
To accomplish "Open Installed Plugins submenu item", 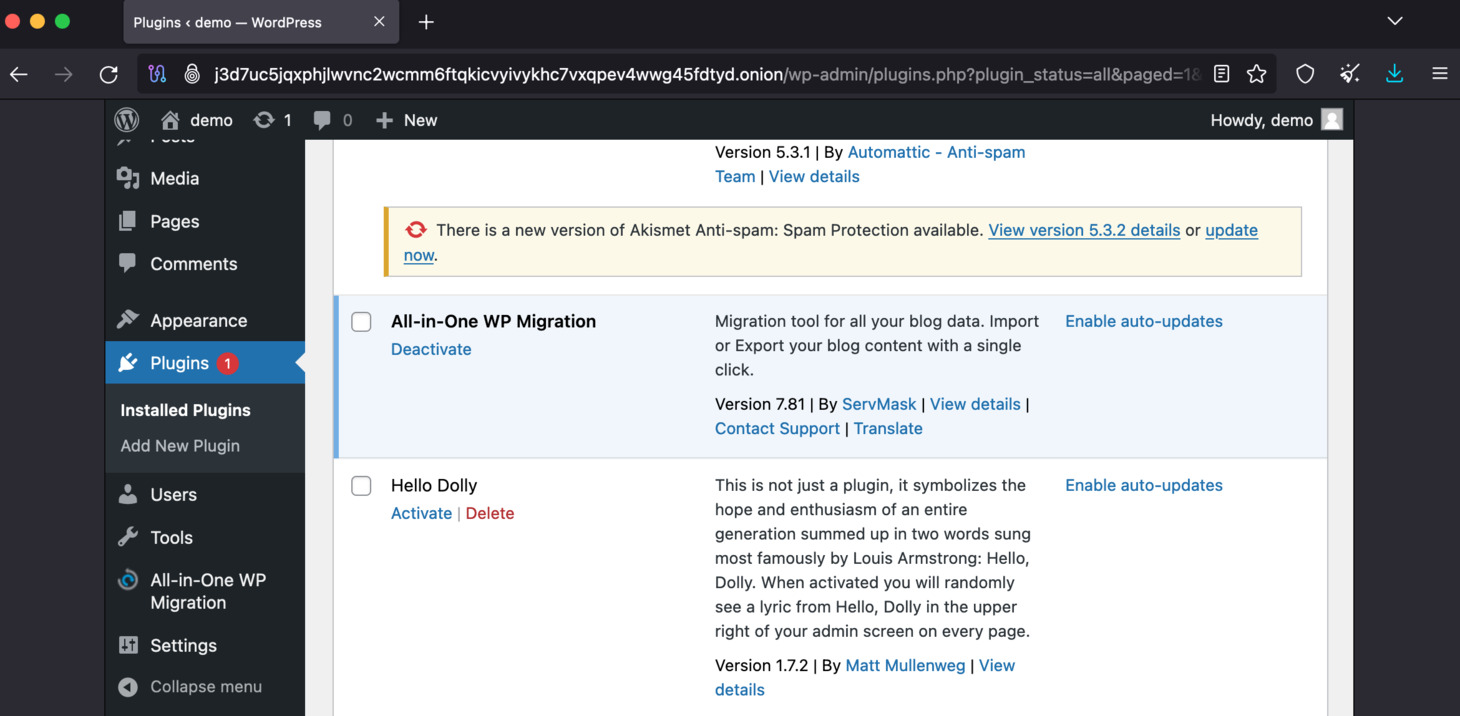I will pyautogui.click(x=185, y=410).
